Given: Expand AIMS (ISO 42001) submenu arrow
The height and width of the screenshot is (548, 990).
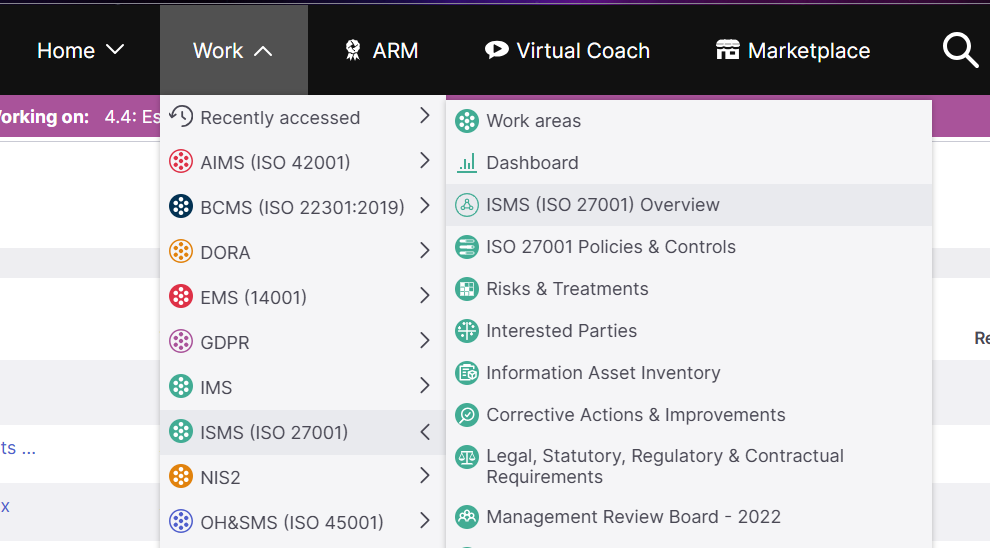Looking at the screenshot, I should click(x=425, y=160).
